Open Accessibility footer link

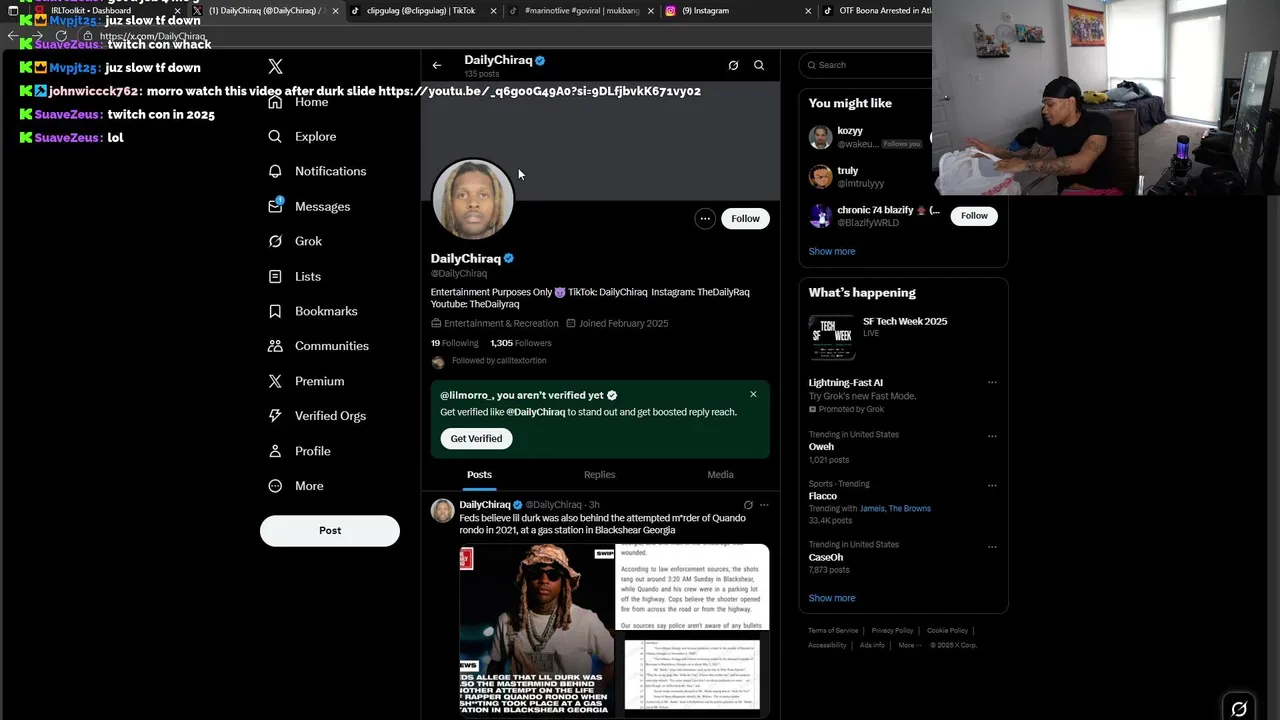click(x=827, y=645)
